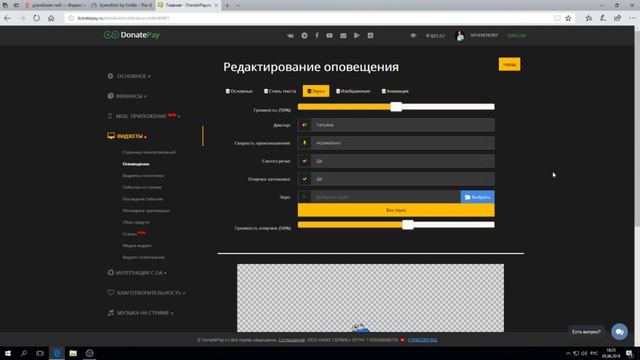Go to browser home page icon
Screen dimensions: 640x360
click(51, 18)
